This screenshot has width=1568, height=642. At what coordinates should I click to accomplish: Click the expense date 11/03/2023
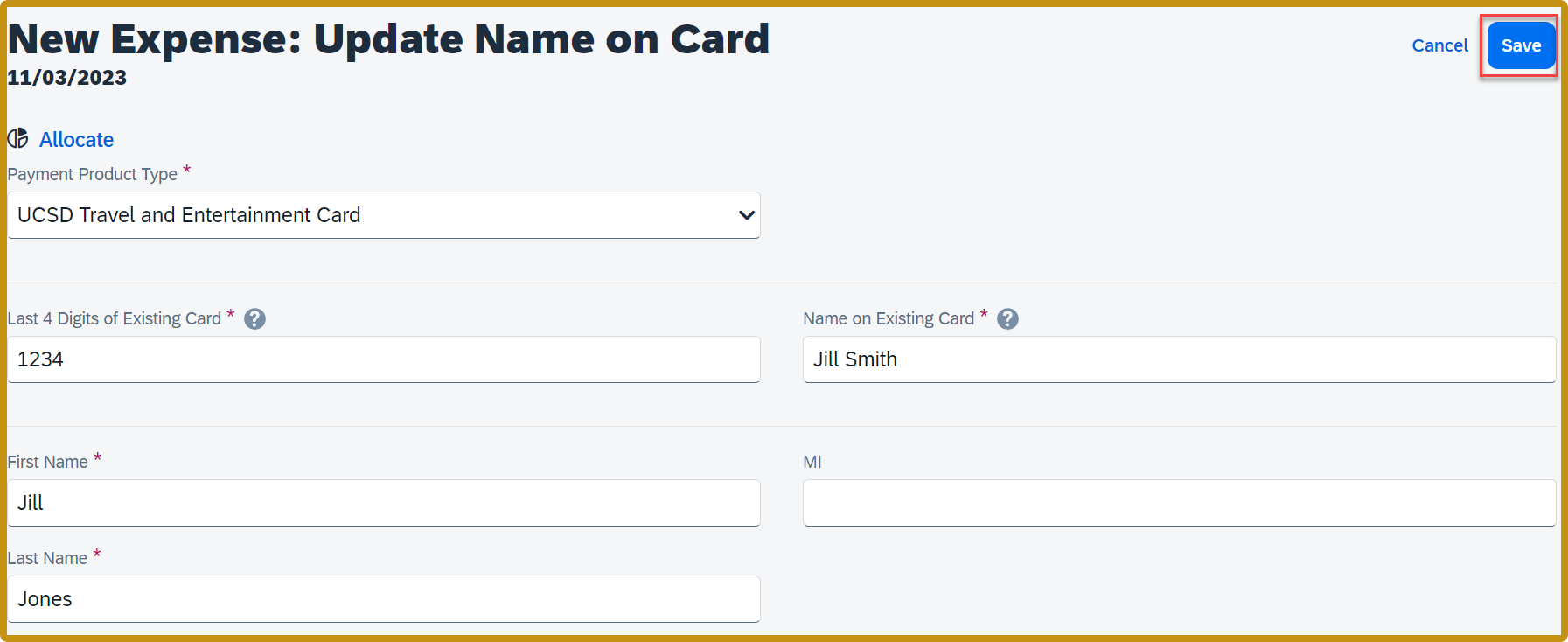(x=66, y=77)
